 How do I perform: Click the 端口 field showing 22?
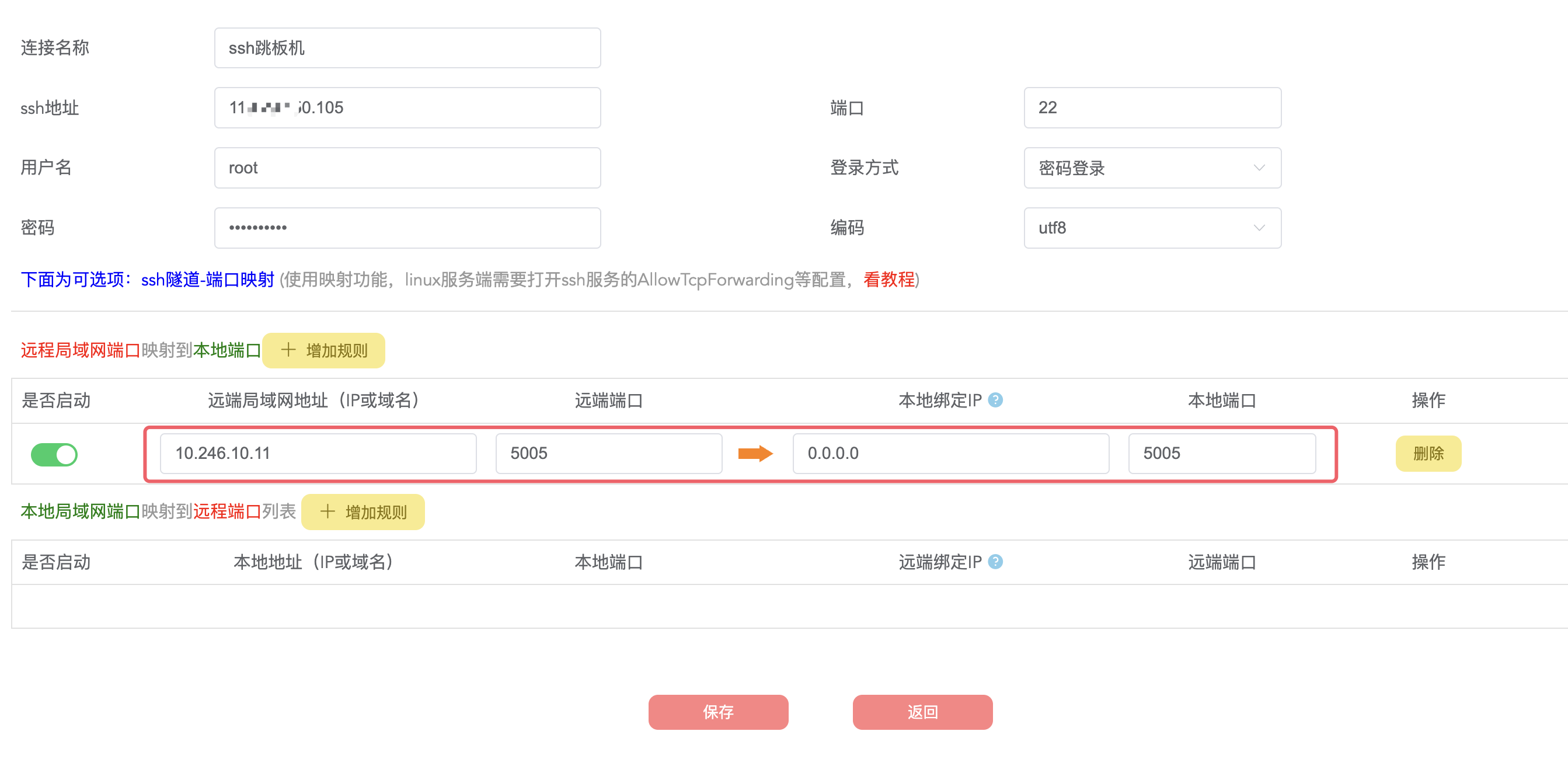[1152, 108]
